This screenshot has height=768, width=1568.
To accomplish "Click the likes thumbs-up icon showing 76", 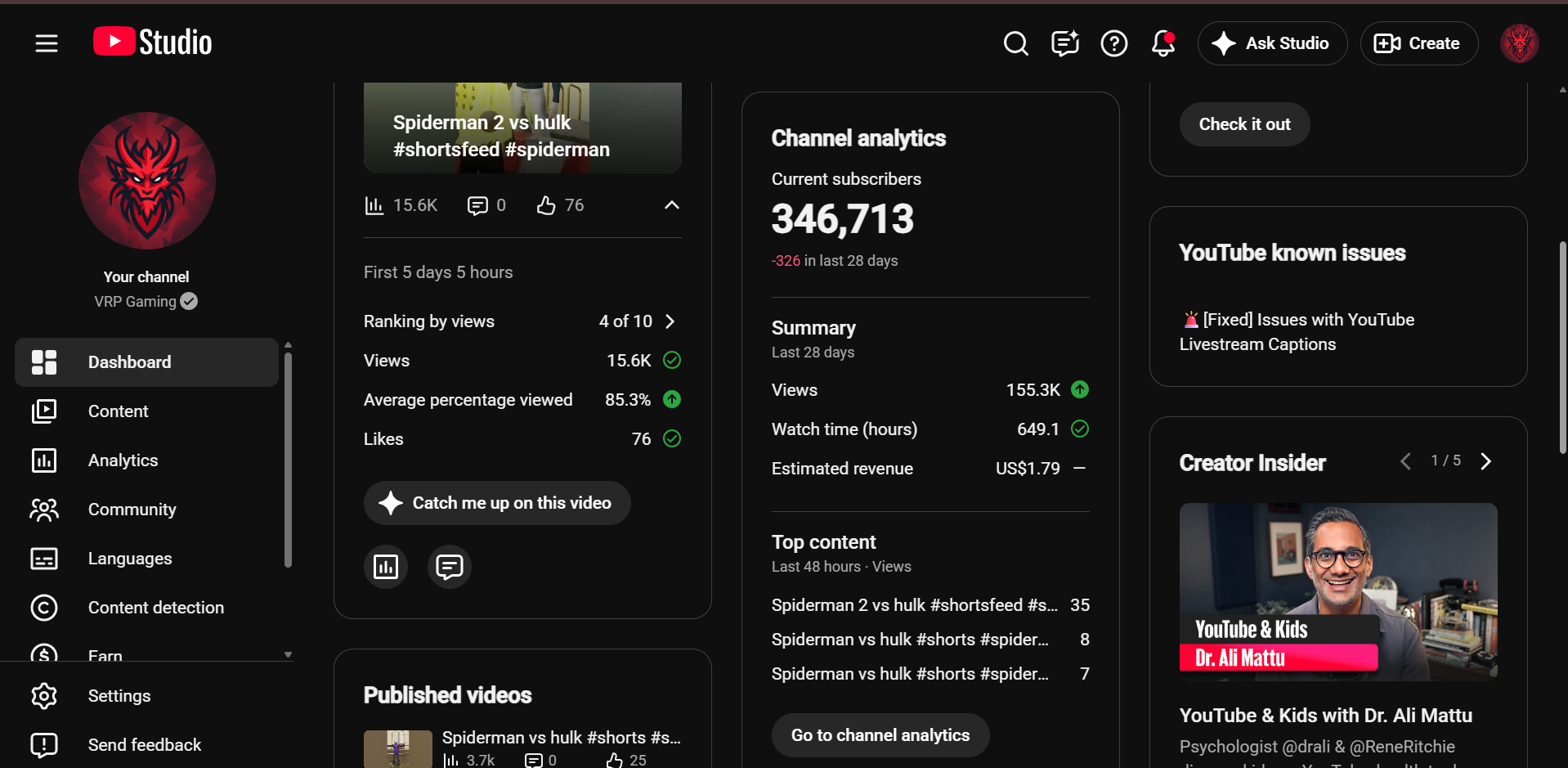I will (546, 205).
